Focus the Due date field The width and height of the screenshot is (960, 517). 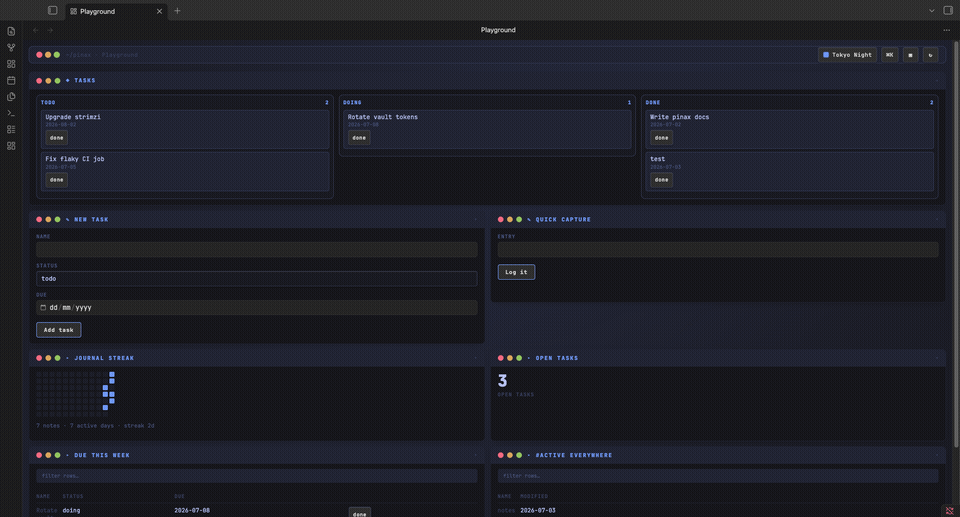[x=257, y=308]
